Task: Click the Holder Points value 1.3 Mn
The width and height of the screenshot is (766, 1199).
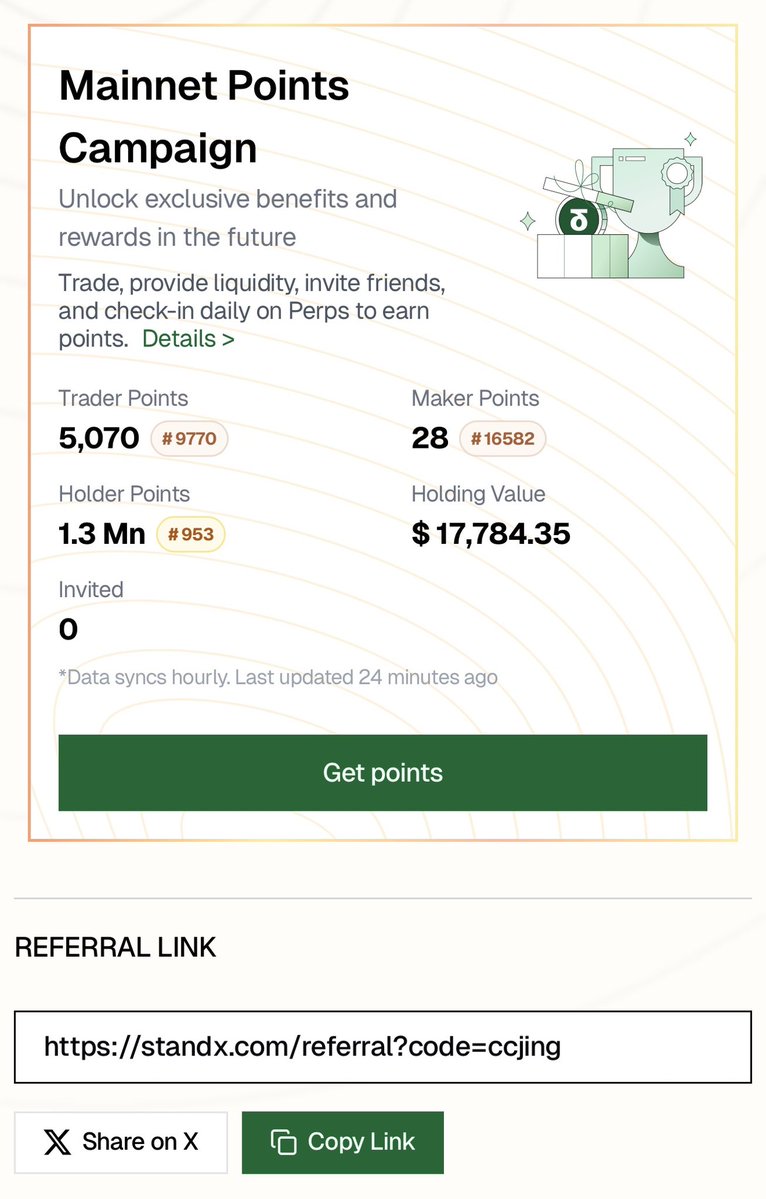Action: click(102, 534)
